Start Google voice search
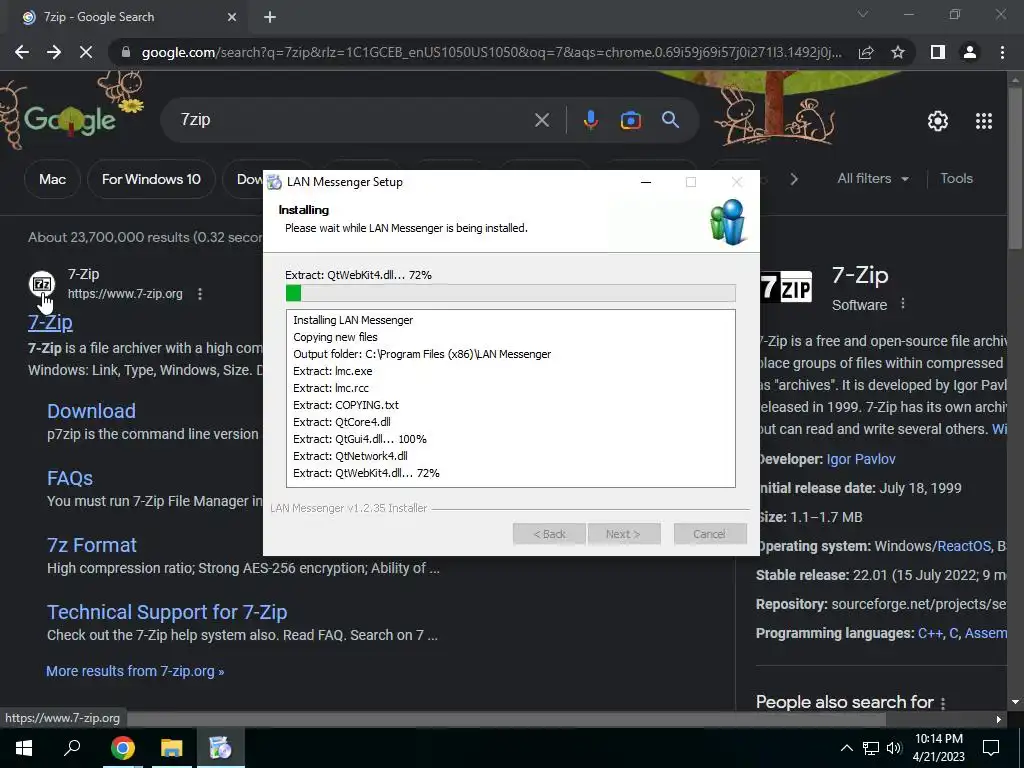Viewport: 1024px width, 768px height. coord(590,120)
